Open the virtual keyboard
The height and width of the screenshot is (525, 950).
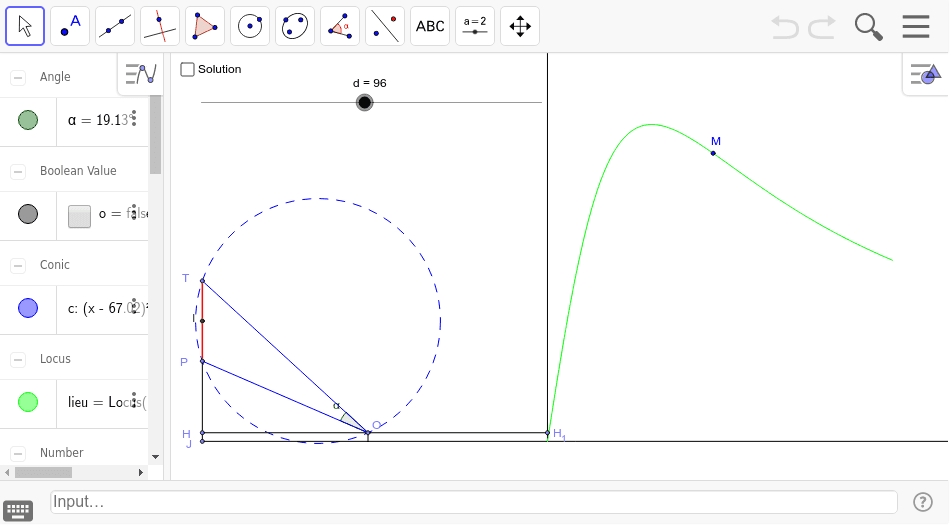click(18, 510)
